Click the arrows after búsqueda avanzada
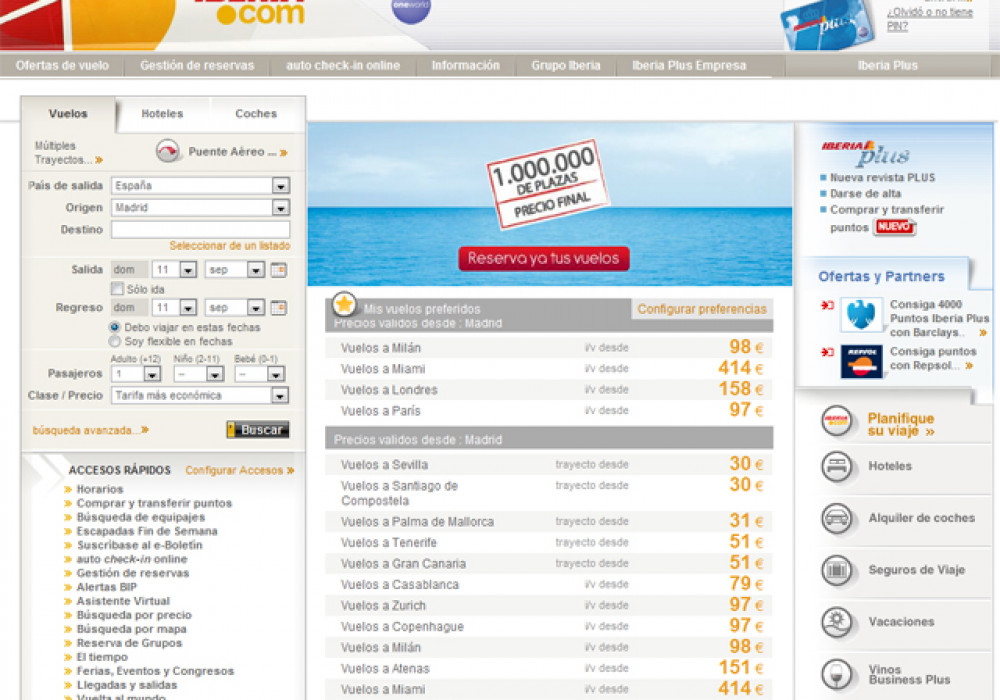This screenshot has width=1000, height=700. pyautogui.click(x=145, y=430)
